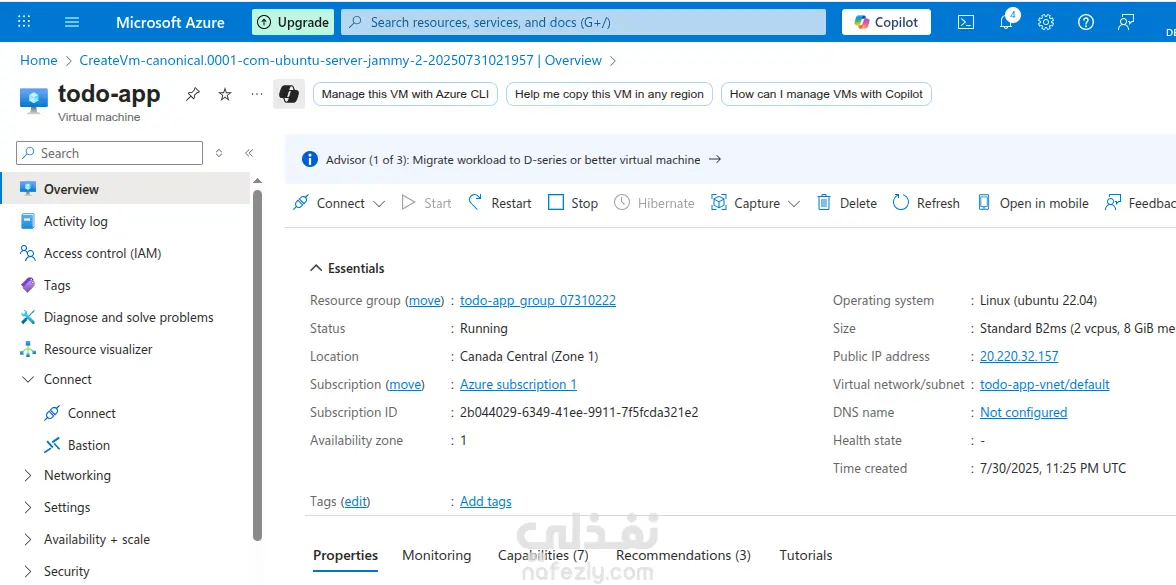
Task: Switch to the Tutorials tab
Action: [806, 556]
